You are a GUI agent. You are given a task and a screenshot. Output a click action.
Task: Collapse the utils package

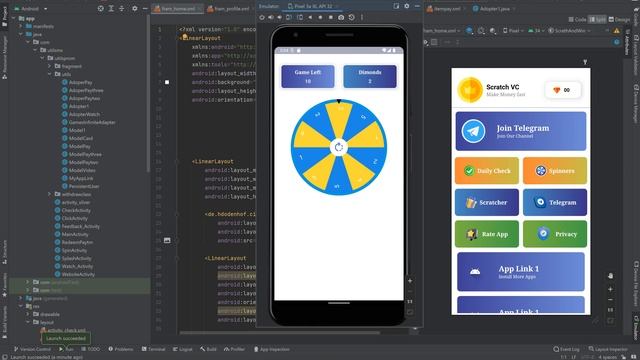(49, 74)
